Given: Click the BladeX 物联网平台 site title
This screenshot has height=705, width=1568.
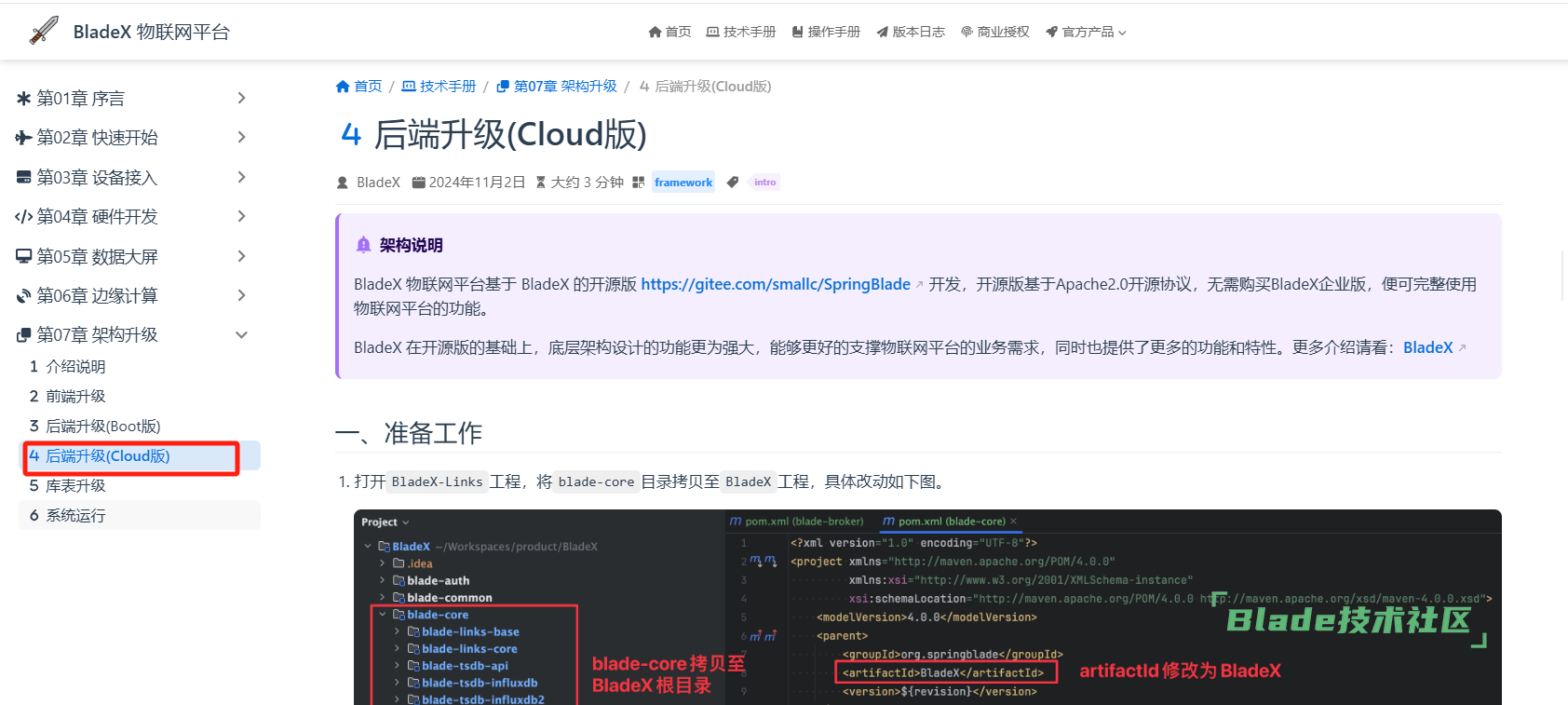Looking at the screenshot, I should coord(152,32).
